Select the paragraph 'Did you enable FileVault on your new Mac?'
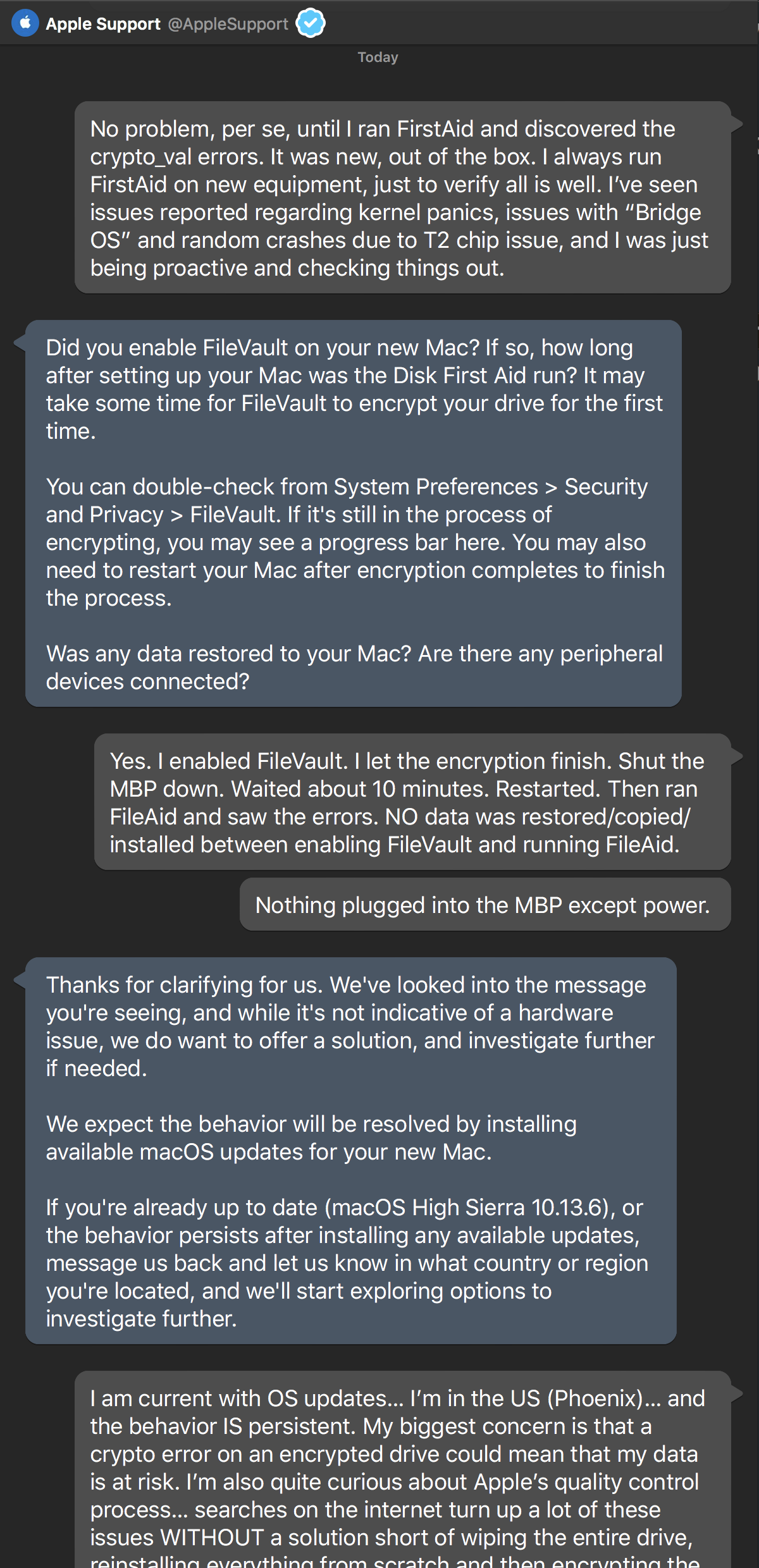The height and width of the screenshot is (1568, 759). pyautogui.click(x=354, y=389)
